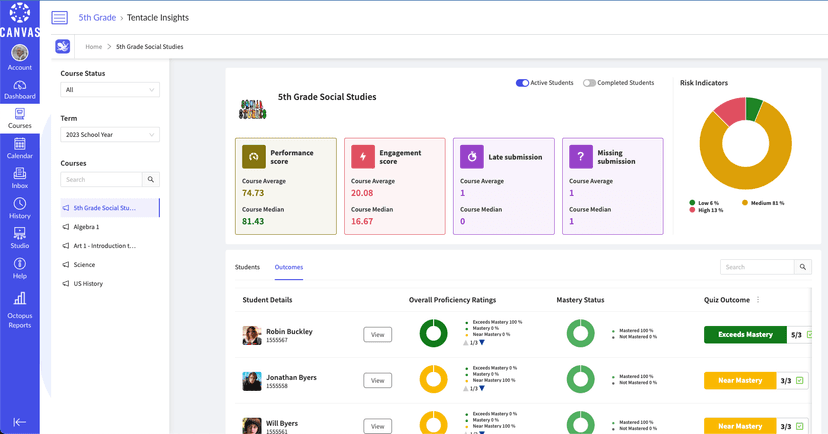Screen dimensions: 828x434
Task: Check the box next to Will Byers' 3/3 score
Action: [x=799, y=426]
